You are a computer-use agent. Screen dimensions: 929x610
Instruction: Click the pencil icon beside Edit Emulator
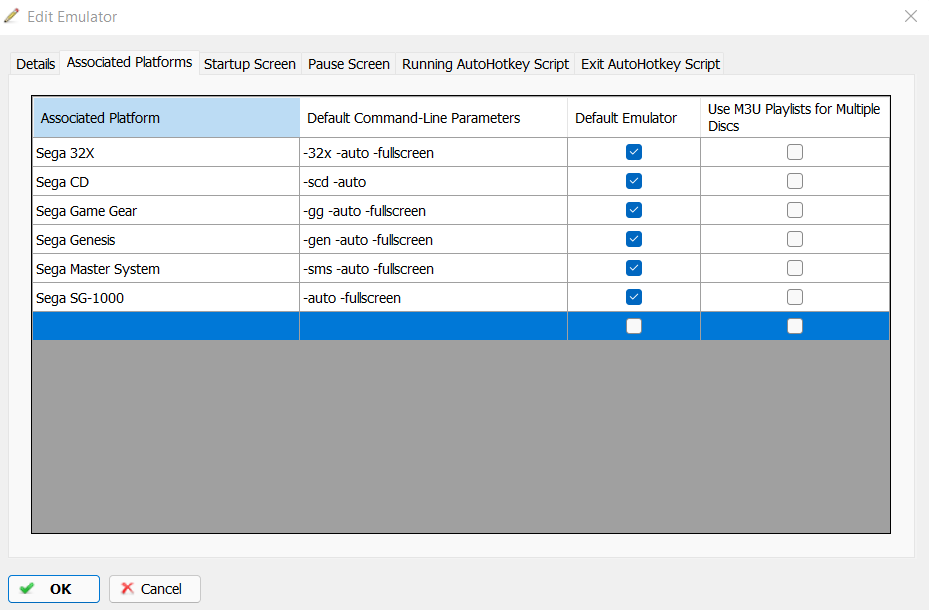[12, 16]
